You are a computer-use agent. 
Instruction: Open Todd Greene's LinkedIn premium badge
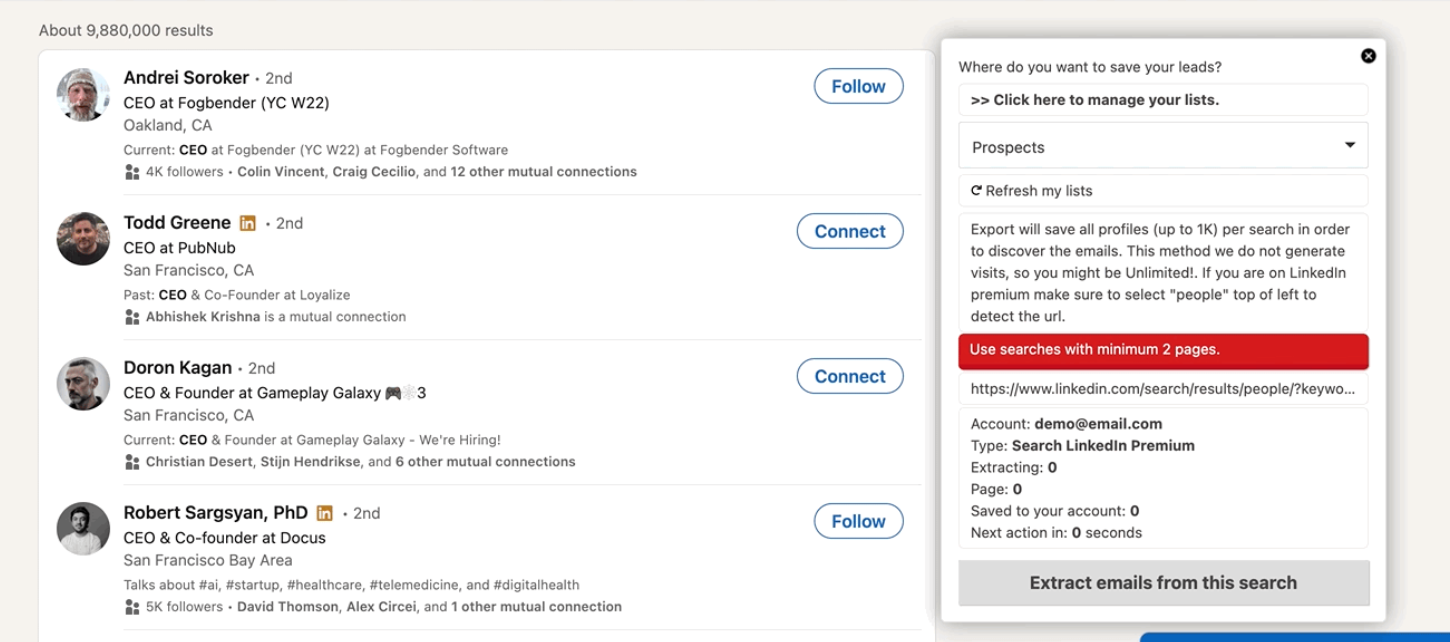(247, 223)
